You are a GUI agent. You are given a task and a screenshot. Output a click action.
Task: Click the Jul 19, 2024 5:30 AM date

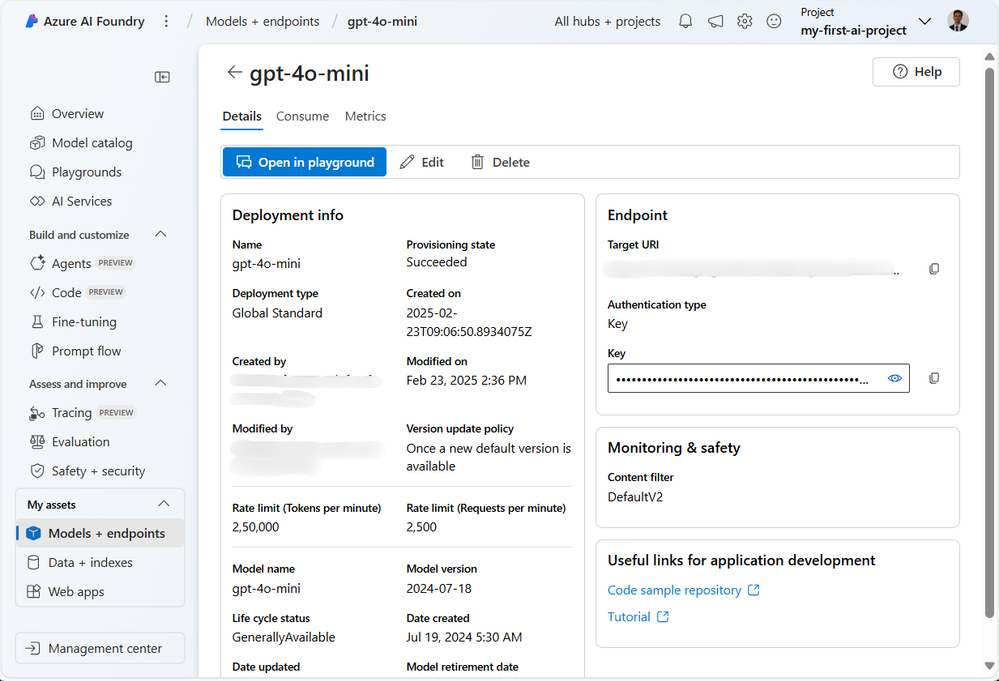(x=464, y=637)
